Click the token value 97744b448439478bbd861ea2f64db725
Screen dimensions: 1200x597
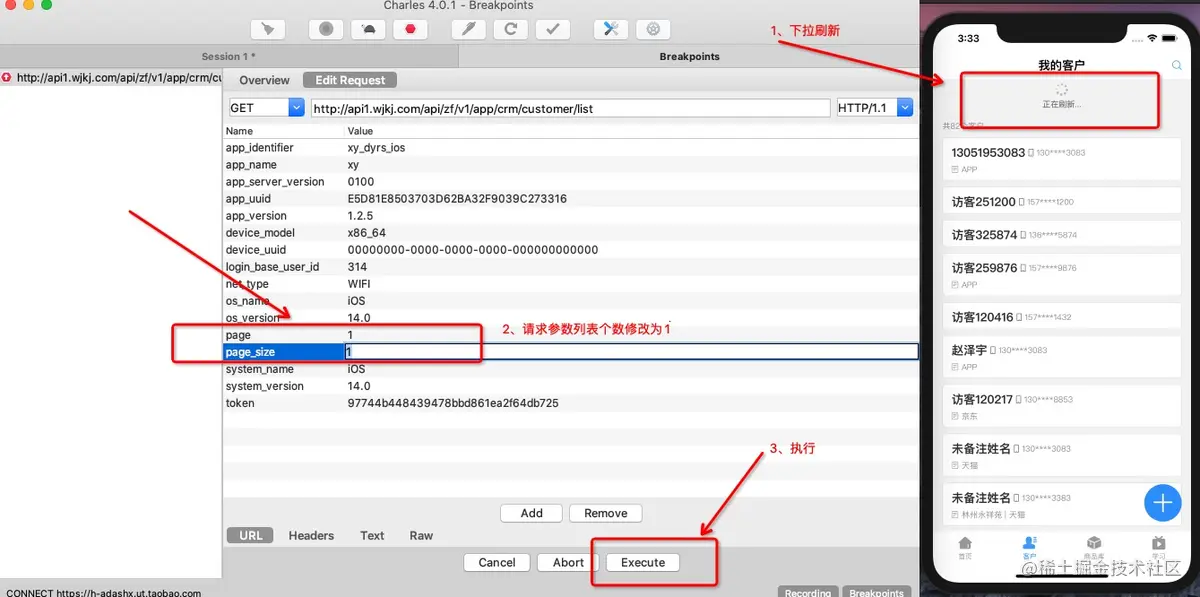click(453, 403)
